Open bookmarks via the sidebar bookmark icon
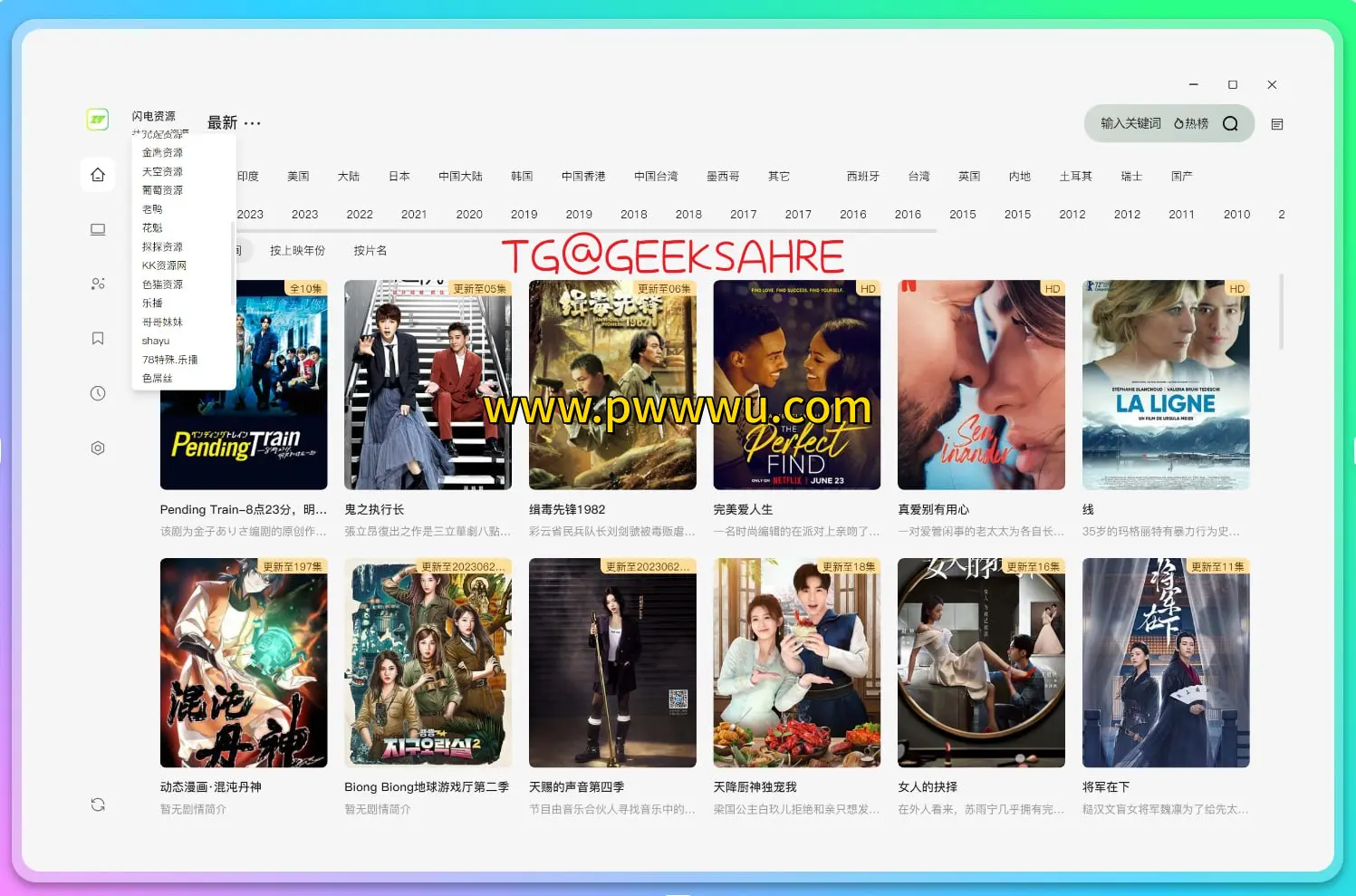This screenshot has width=1356, height=896. click(97, 337)
